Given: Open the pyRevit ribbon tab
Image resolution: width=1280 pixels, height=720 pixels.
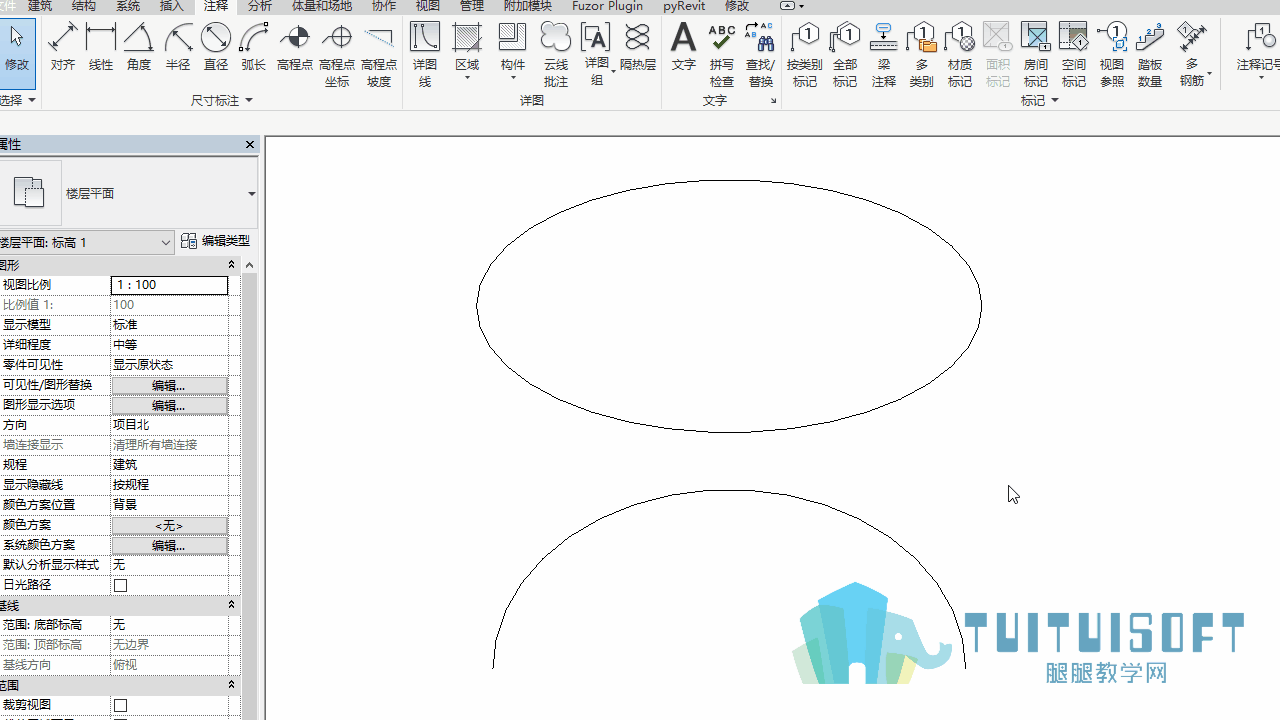Looking at the screenshot, I should [x=684, y=6].
